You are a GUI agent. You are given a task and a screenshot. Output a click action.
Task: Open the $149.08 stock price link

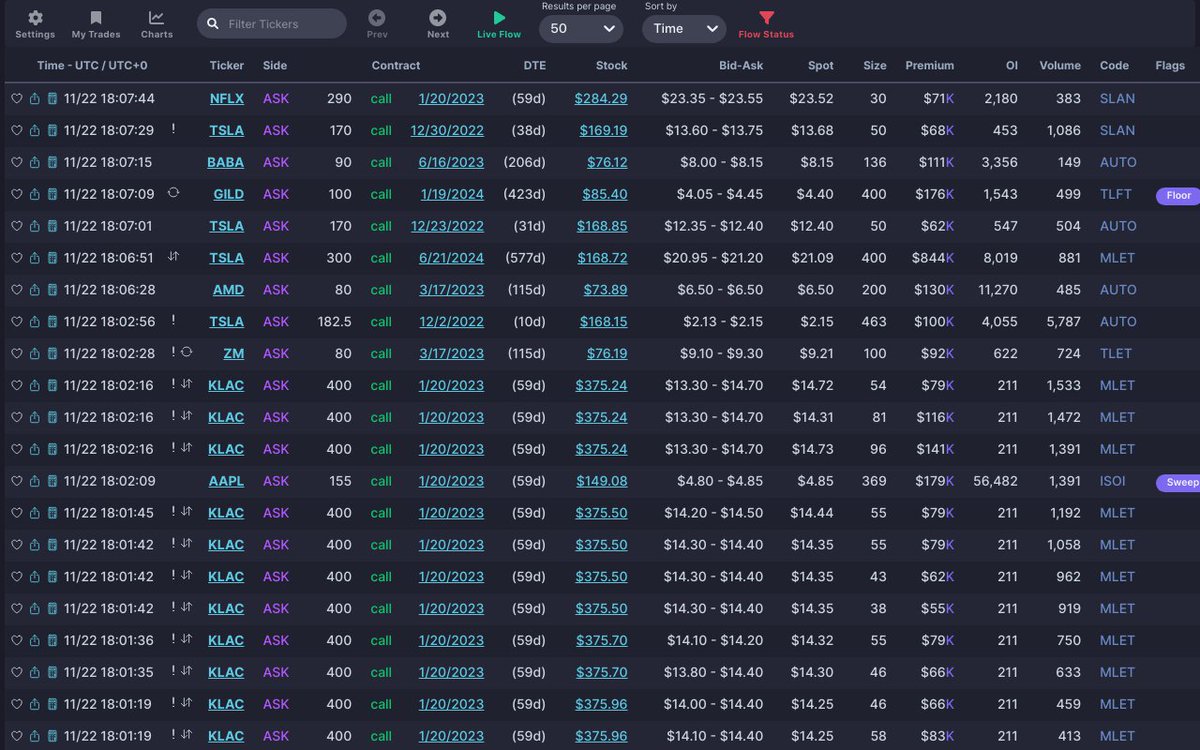[601, 481]
